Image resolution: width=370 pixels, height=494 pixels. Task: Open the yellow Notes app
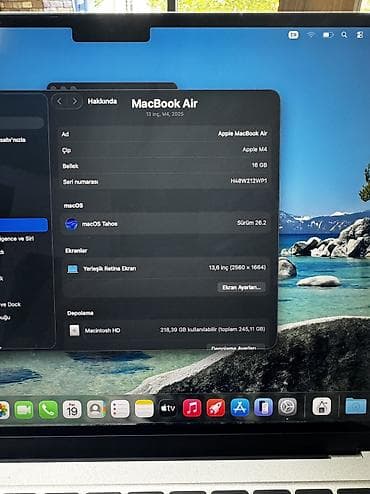tap(144, 409)
